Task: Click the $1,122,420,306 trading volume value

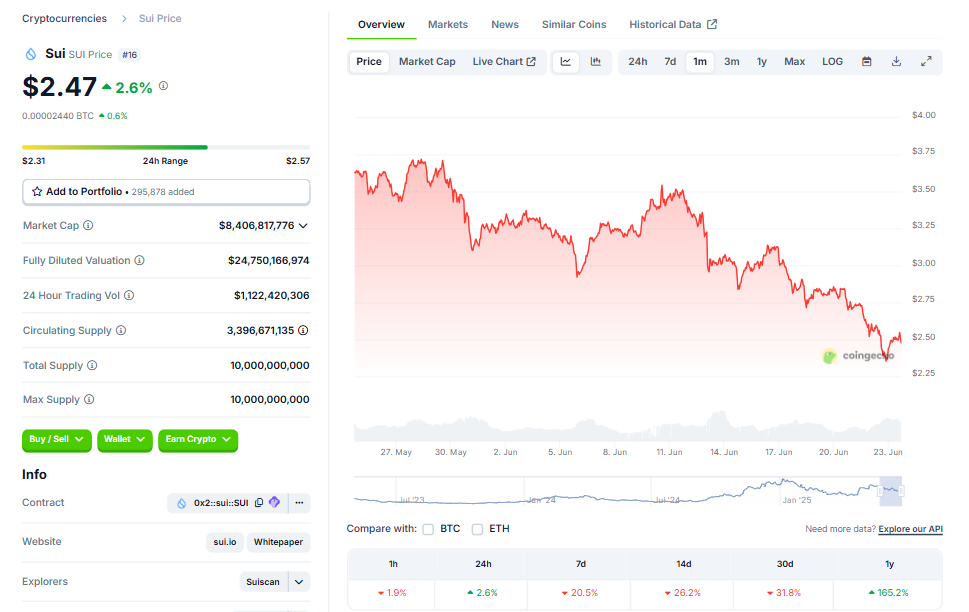Action: pyautogui.click(x=272, y=295)
